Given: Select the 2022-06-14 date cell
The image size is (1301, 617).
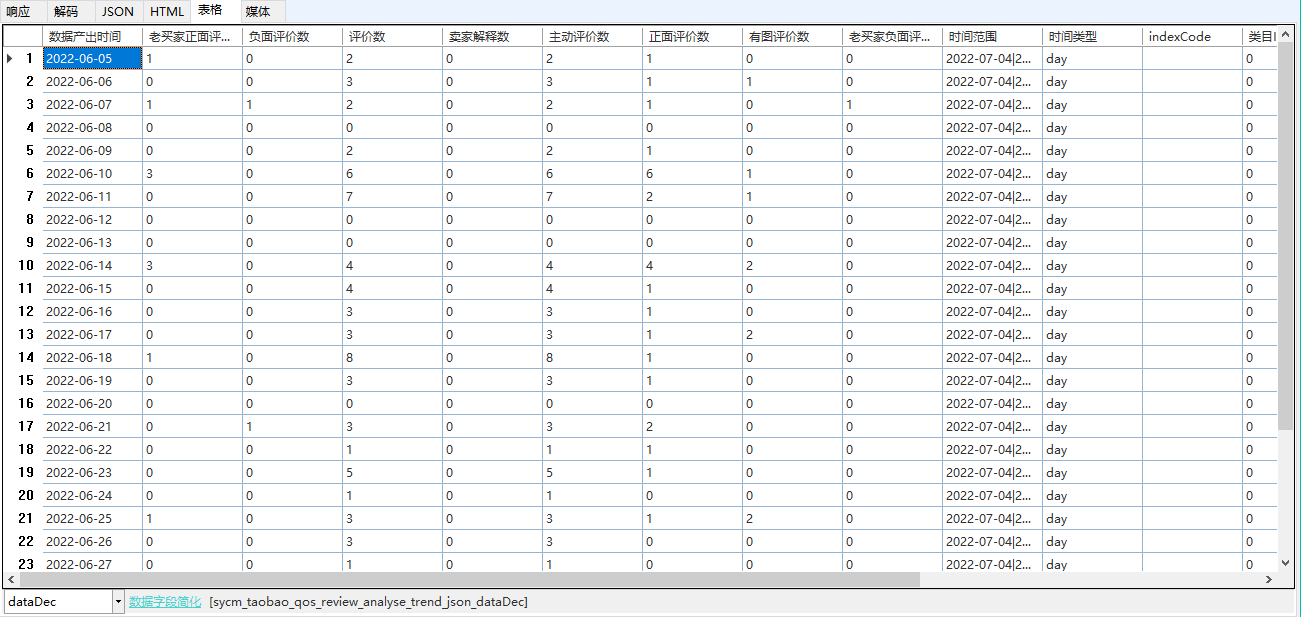Looking at the screenshot, I should click(92, 266).
